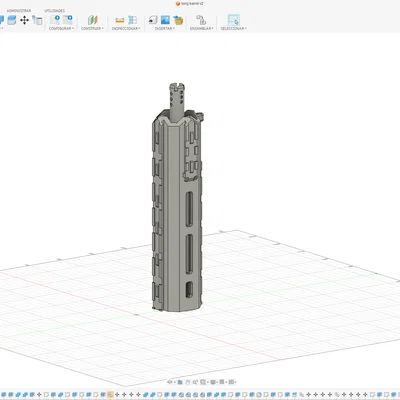This screenshot has width=400, height=400.
Task: Open the Display Settings monitor icon
Action: click(x=213, y=382)
